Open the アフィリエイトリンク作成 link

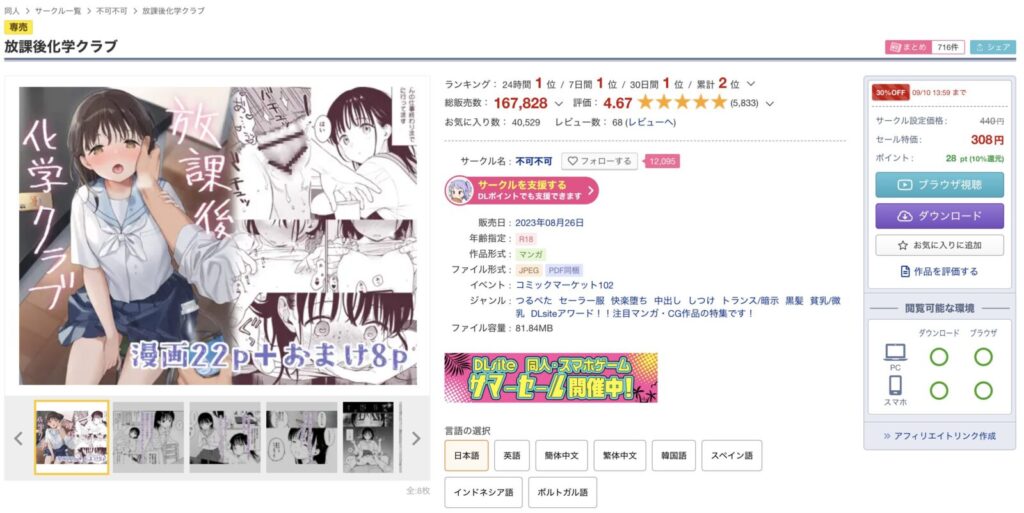[x=939, y=436]
